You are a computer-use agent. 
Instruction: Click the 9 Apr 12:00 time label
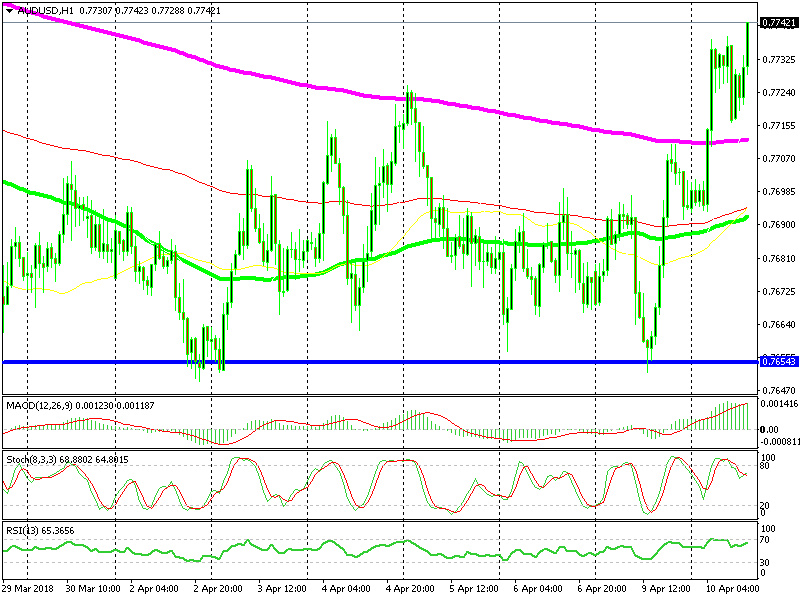point(666,588)
